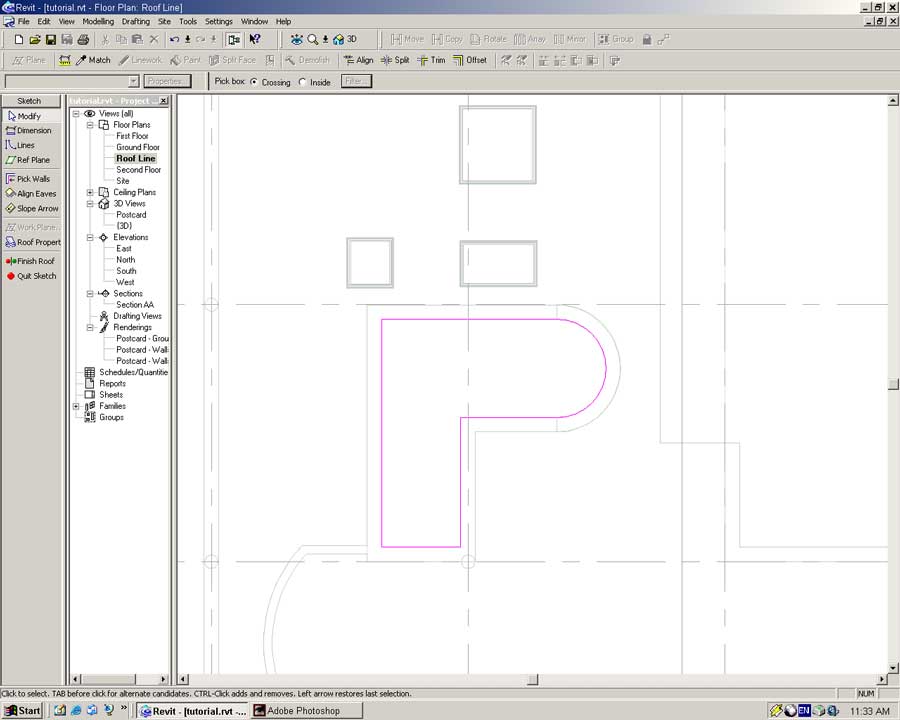Open Ground Floor plan in project browser
This screenshot has height=720, width=900.
pyautogui.click(x=137, y=147)
